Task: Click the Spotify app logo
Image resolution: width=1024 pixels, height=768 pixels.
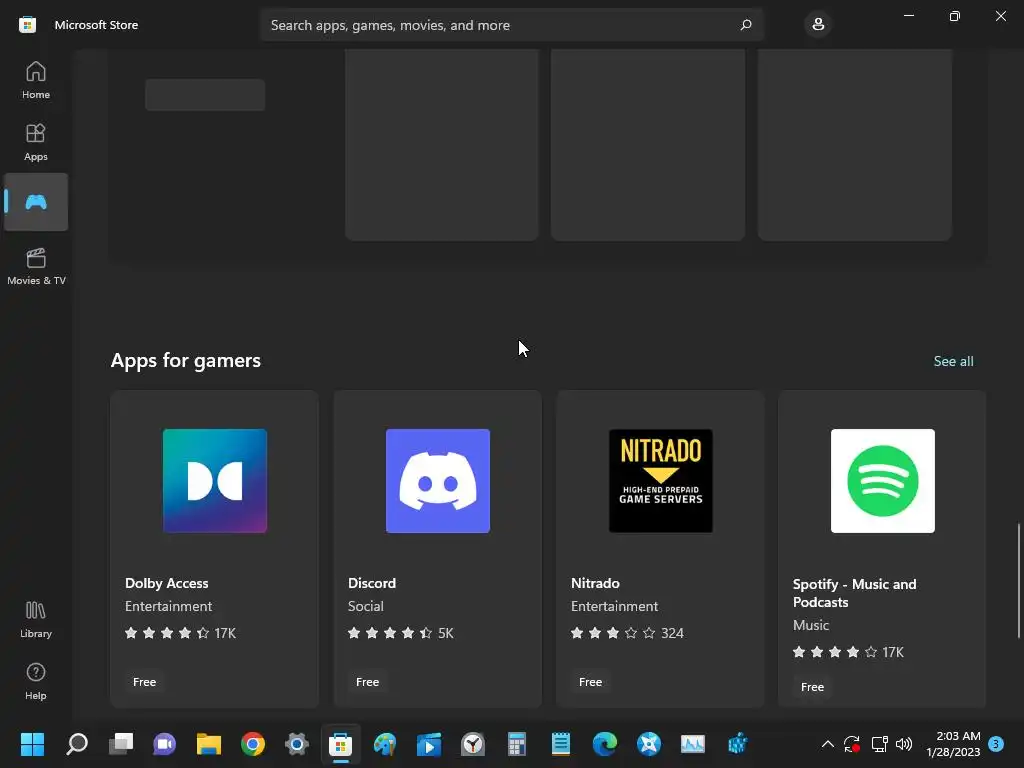Action: point(882,481)
